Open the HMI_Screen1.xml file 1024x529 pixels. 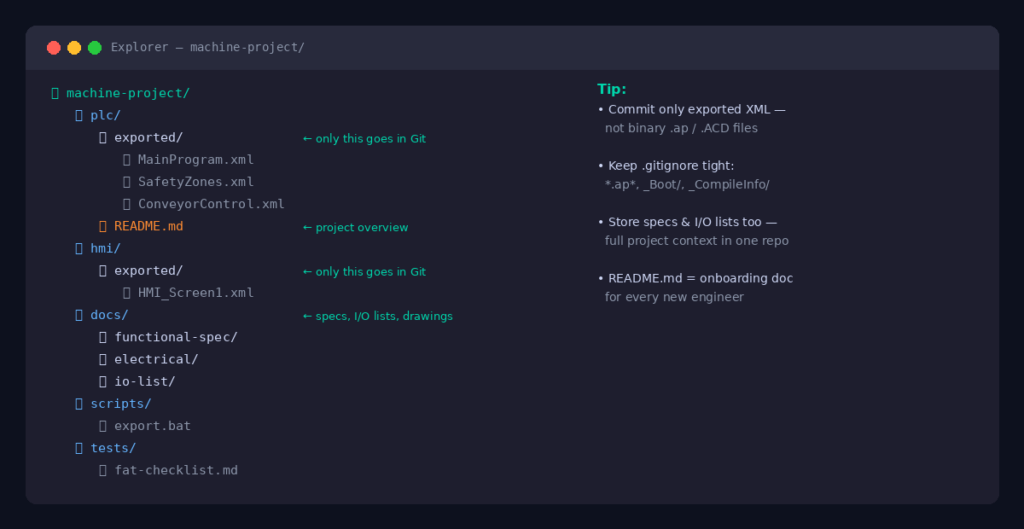pos(195,293)
